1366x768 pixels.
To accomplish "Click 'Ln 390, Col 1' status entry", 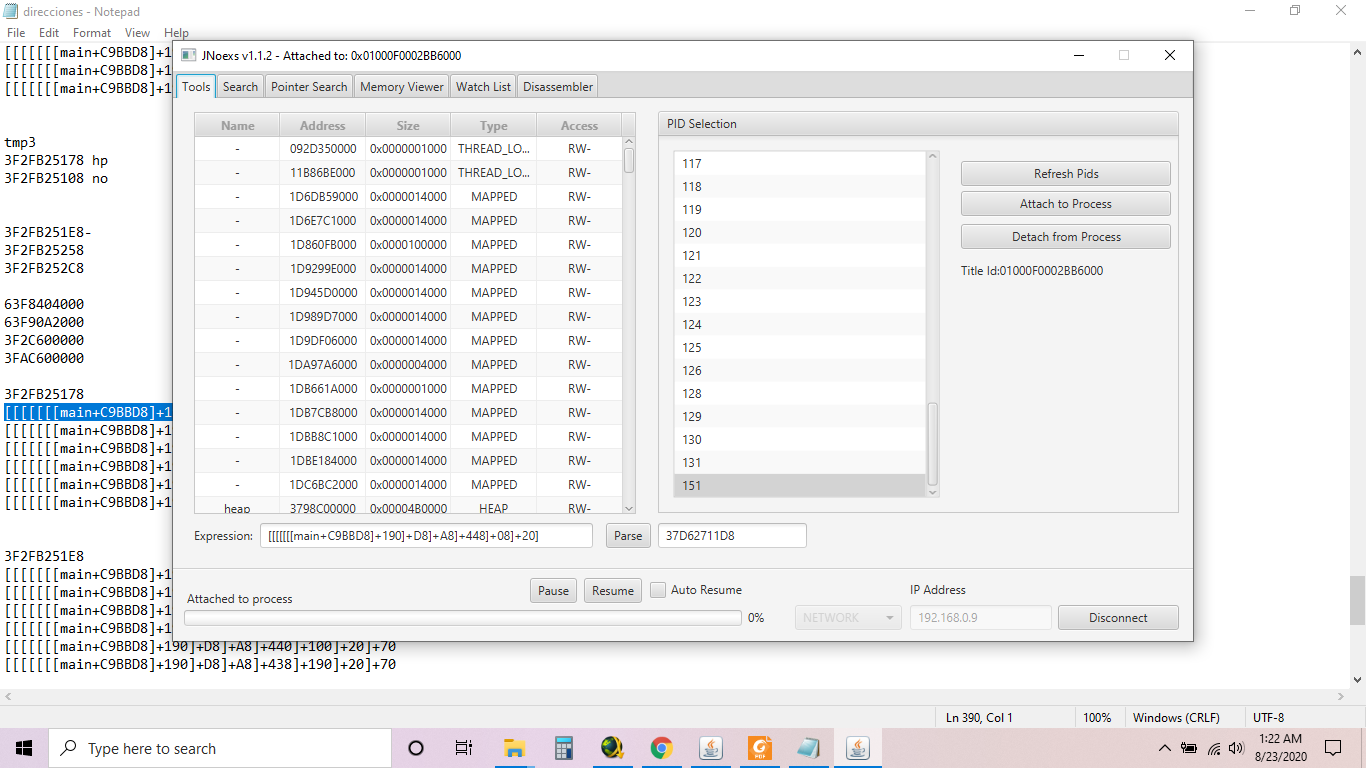I will [x=979, y=718].
